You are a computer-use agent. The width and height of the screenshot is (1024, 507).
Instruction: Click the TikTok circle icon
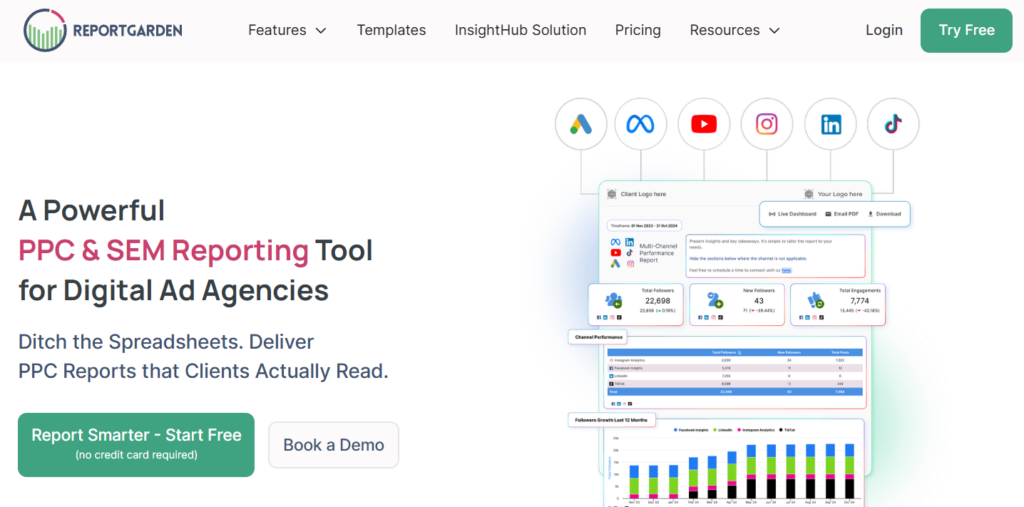tap(893, 124)
